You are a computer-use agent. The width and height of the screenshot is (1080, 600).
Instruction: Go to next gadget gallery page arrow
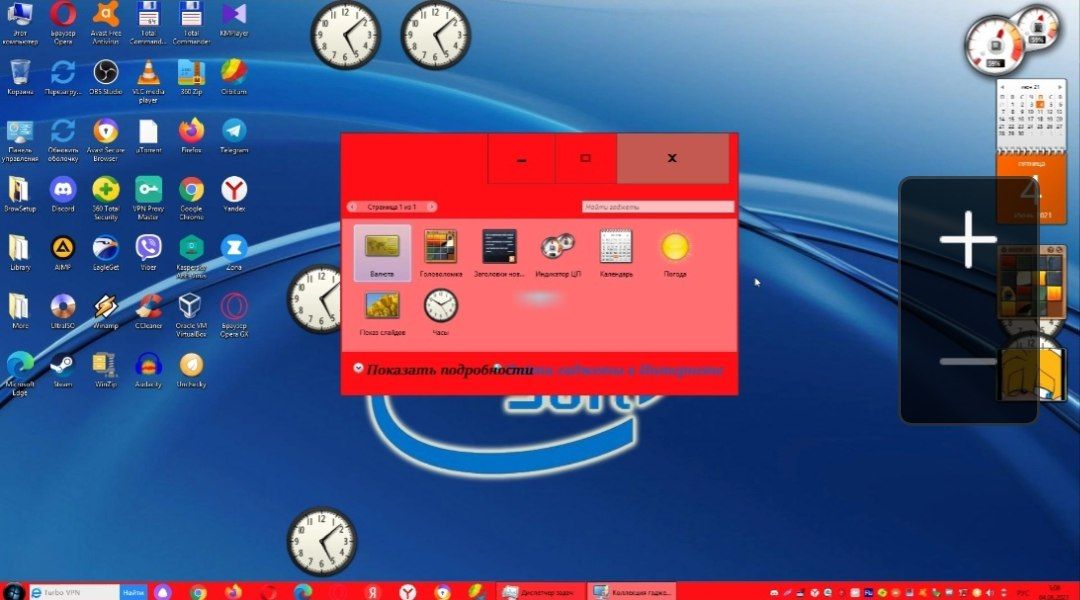click(431, 207)
